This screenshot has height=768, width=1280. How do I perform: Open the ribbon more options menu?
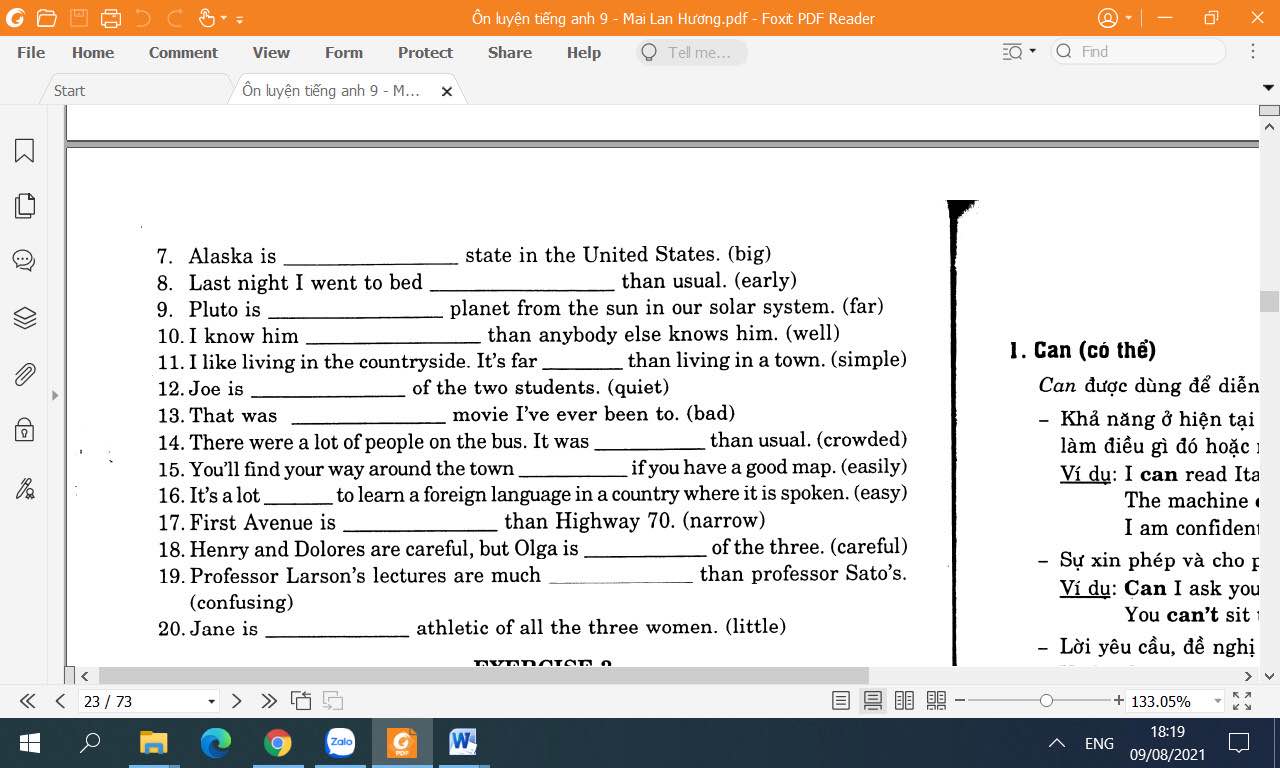[x=1253, y=52]
